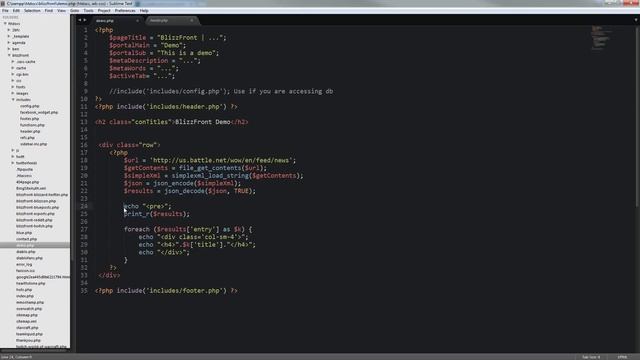Expand the css folder
Image resolution: width=640 pixels, height=360 pixels.
pyautogui.click(x=13, y=81)
